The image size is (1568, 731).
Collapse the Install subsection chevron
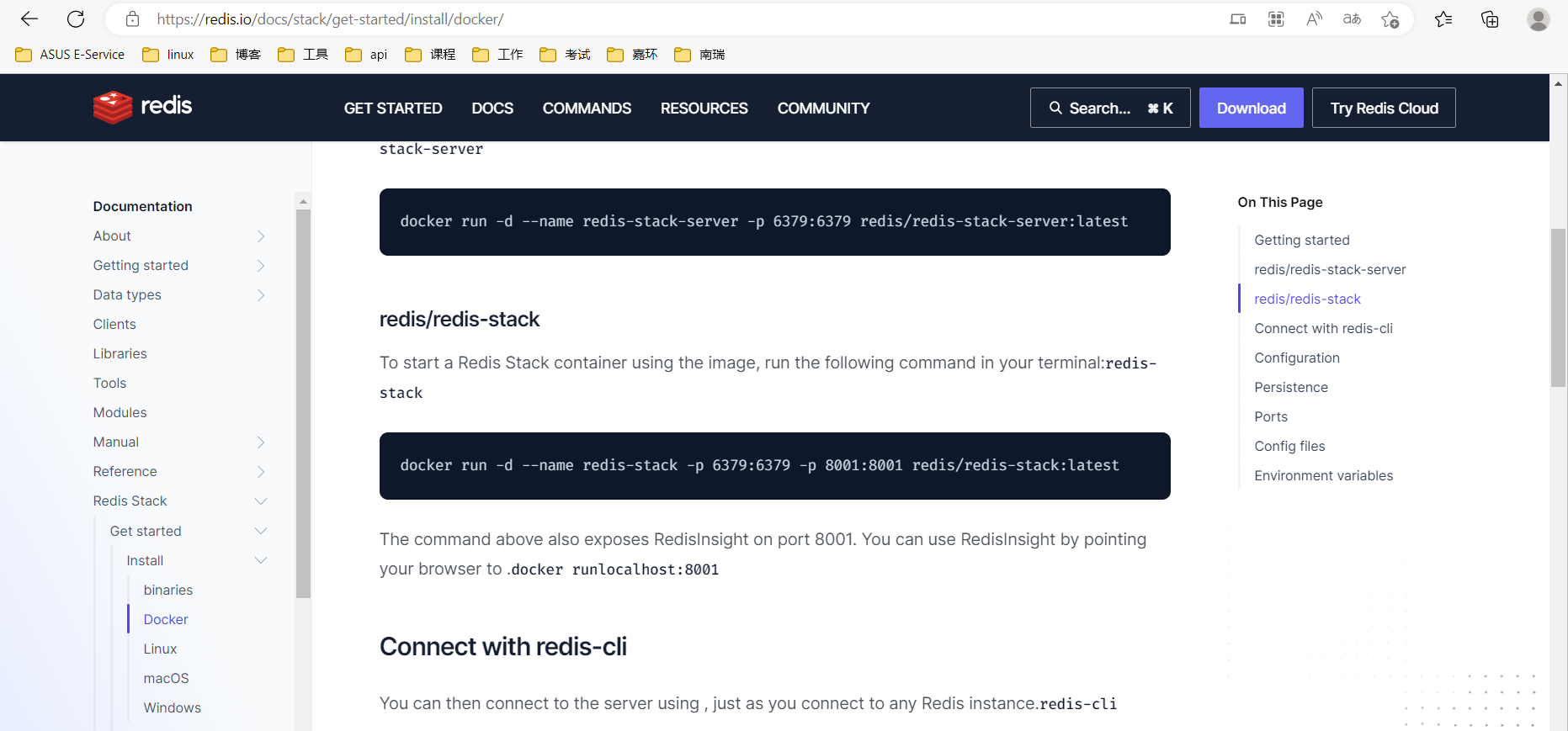tap(261, 560)
